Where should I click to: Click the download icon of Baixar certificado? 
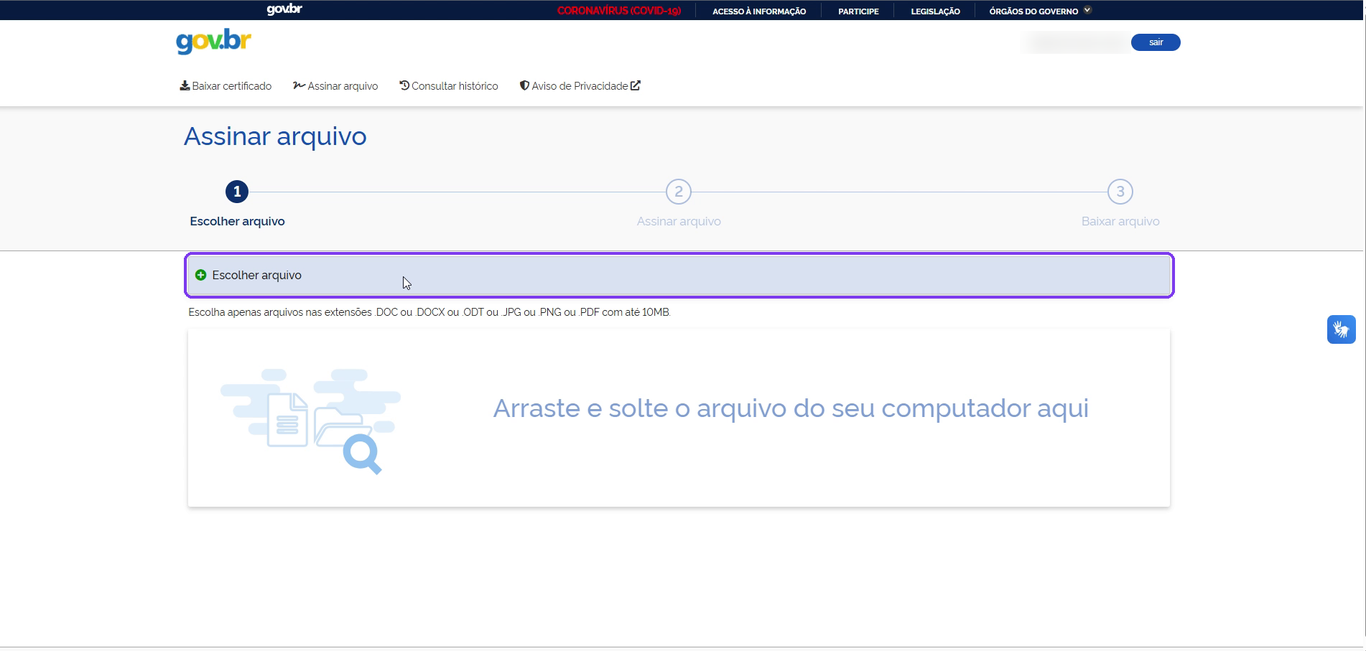pyautogui.click(x=185, y=86)
